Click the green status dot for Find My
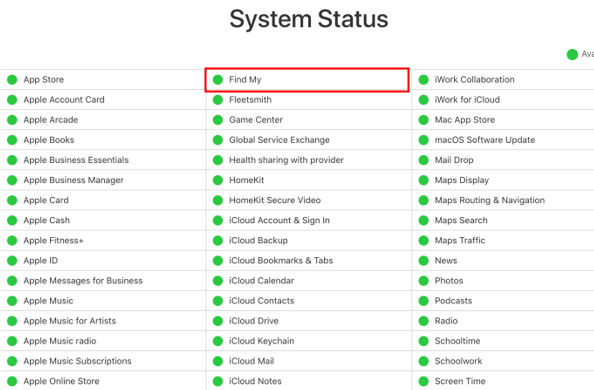This screenshot has width=594, height=390. [x=218, y=80]
